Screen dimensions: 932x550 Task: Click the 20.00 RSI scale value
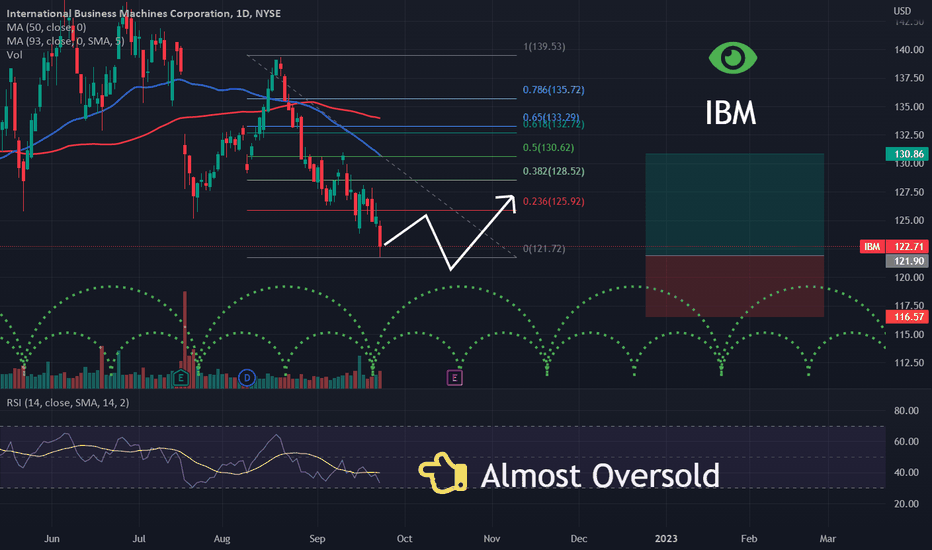[906, 503]
